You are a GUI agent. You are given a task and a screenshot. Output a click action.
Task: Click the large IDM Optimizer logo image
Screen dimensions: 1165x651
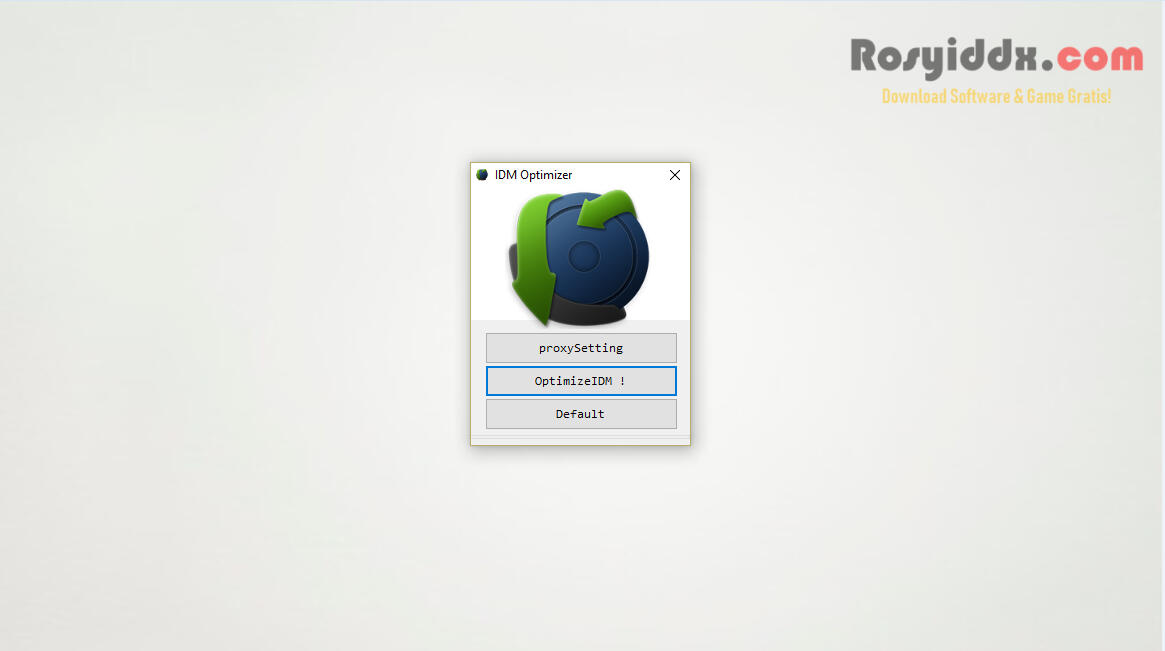(x=580, y=258)
